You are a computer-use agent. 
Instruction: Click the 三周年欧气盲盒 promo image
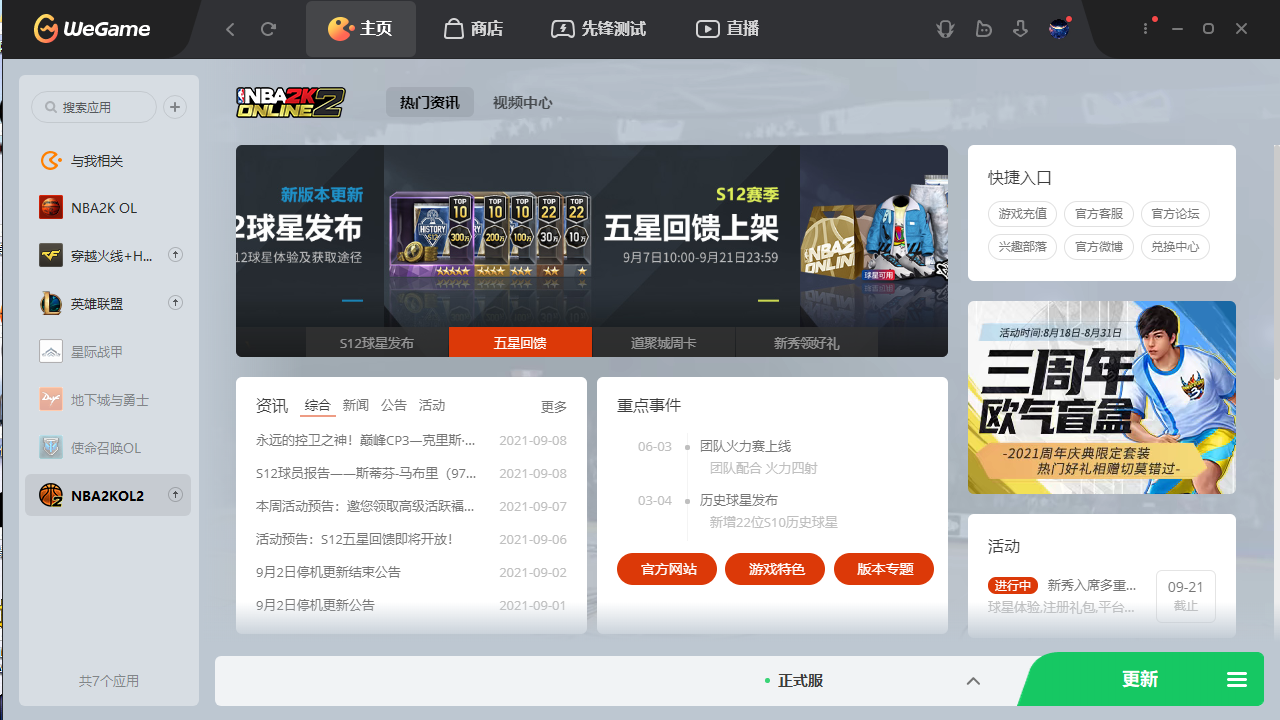coord(1102,397)
